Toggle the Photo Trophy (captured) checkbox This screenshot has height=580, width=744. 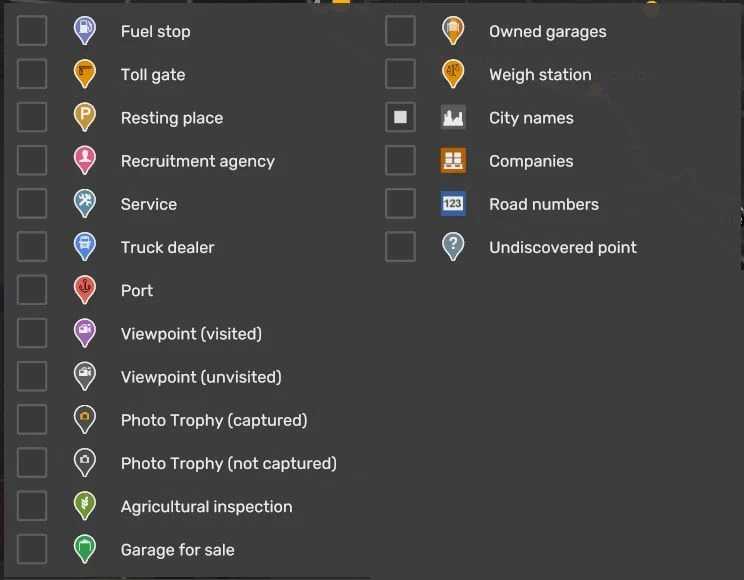coord(32,420)
